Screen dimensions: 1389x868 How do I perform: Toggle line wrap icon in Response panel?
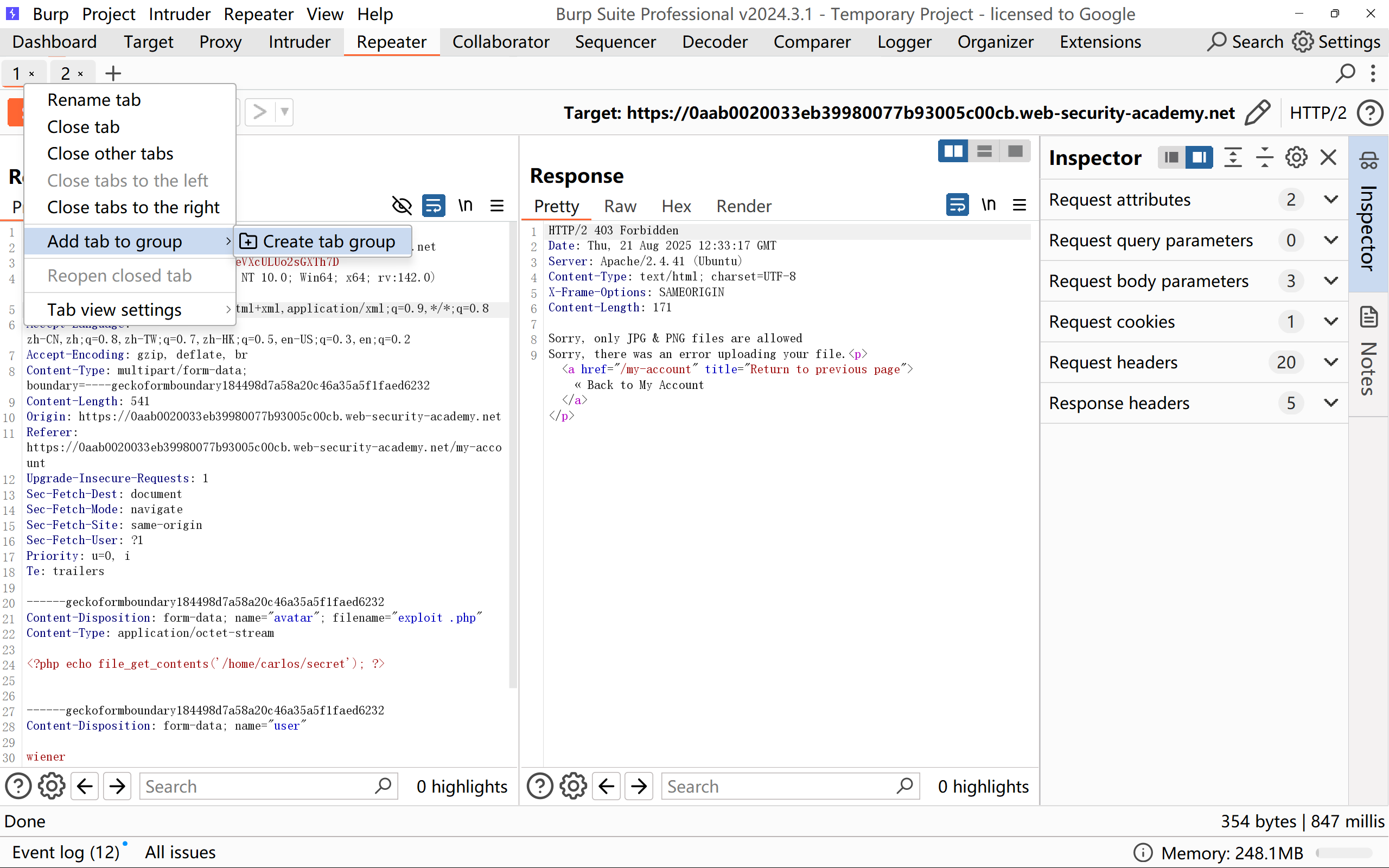[x=957, y=205]
